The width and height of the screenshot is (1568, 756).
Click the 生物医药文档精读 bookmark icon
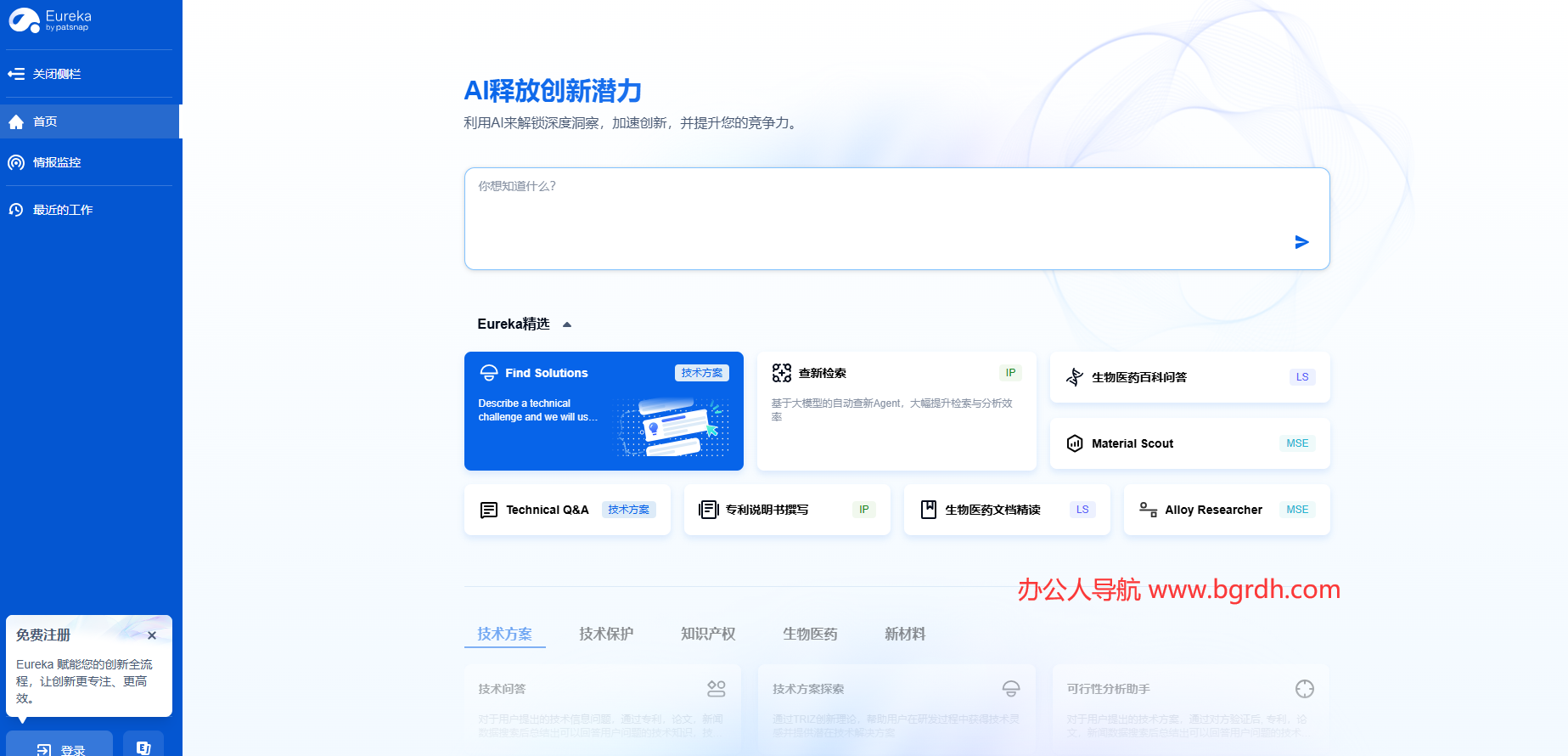pos(928,510)
